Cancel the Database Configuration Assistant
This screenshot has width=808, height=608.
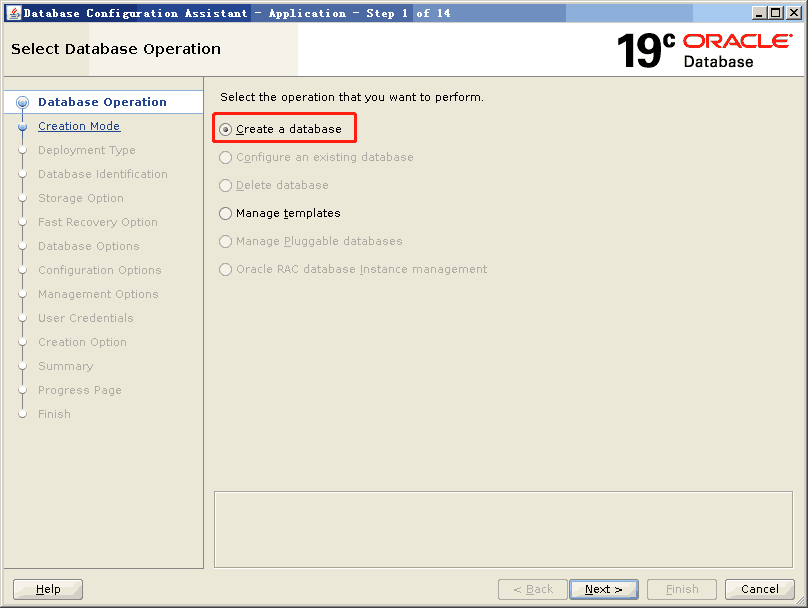click(x=760, y=589)
